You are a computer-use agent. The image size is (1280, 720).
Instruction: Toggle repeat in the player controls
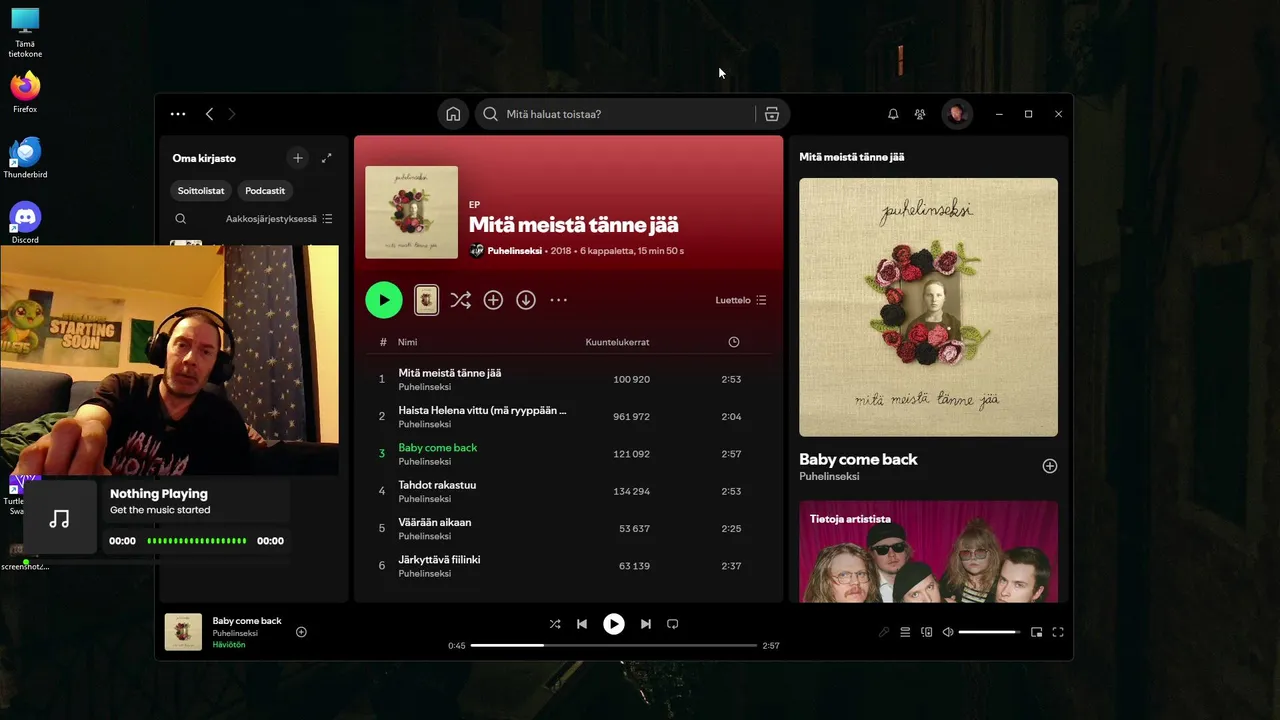673,624
